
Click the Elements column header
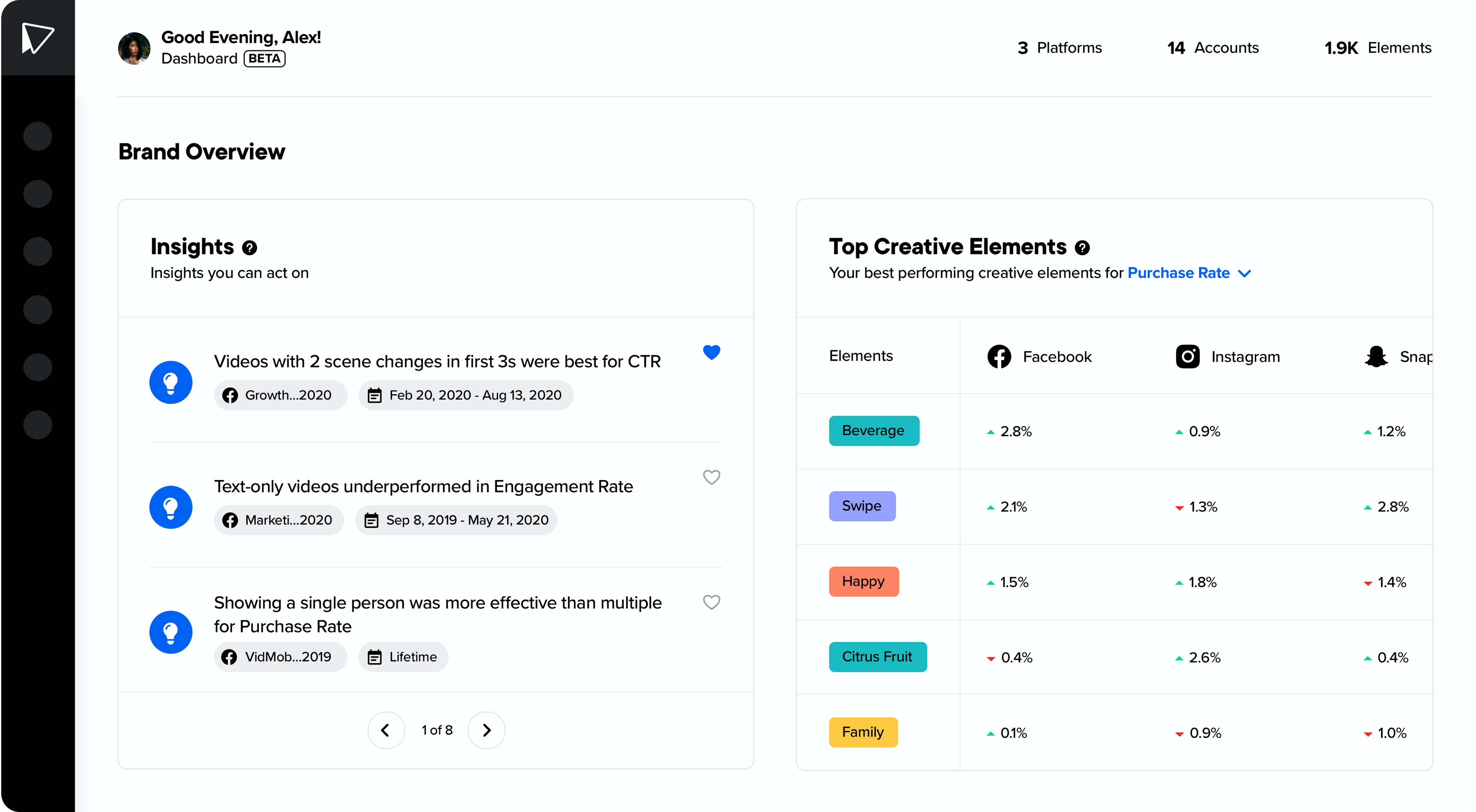coord(861,356)
